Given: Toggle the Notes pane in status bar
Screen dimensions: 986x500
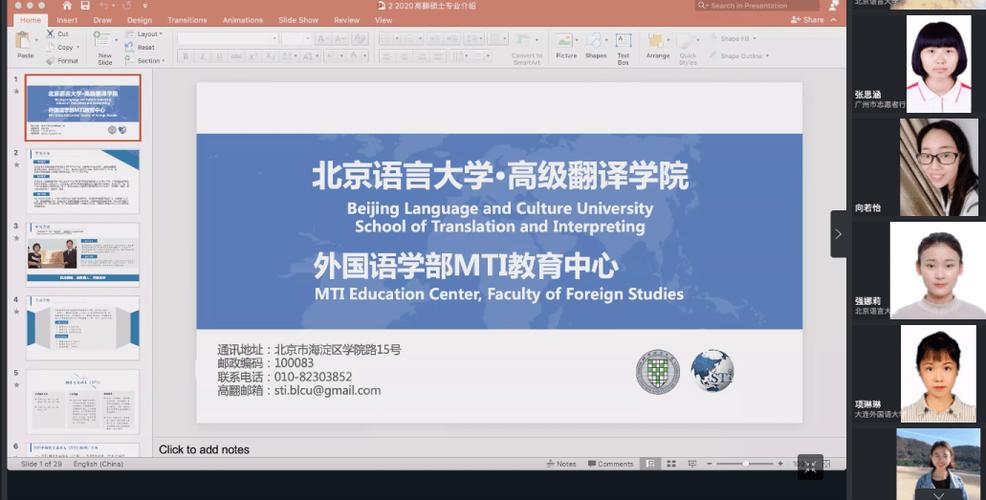Looking at the screenshot, I should [x=561, y=464].
